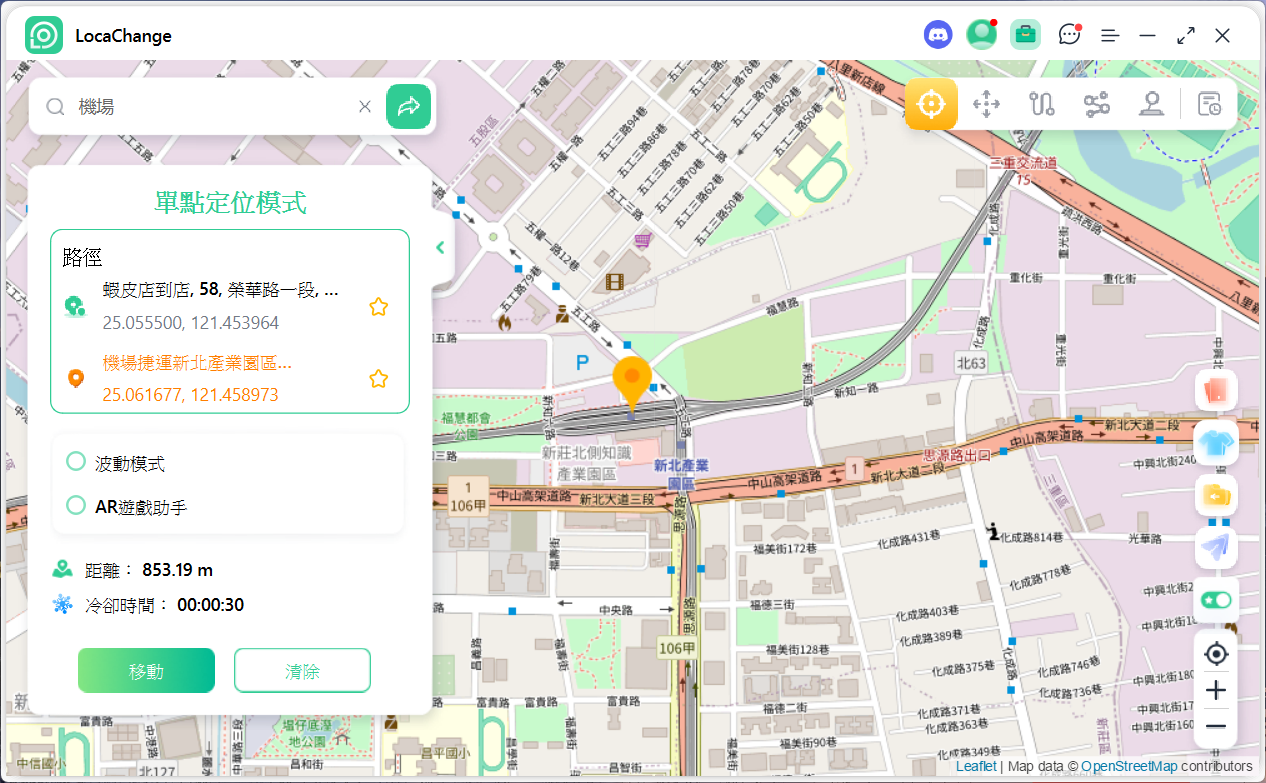
Task: Favorite the 蝦皮店到店 location star
Action: pyautogui.click(x=378, y=307)
